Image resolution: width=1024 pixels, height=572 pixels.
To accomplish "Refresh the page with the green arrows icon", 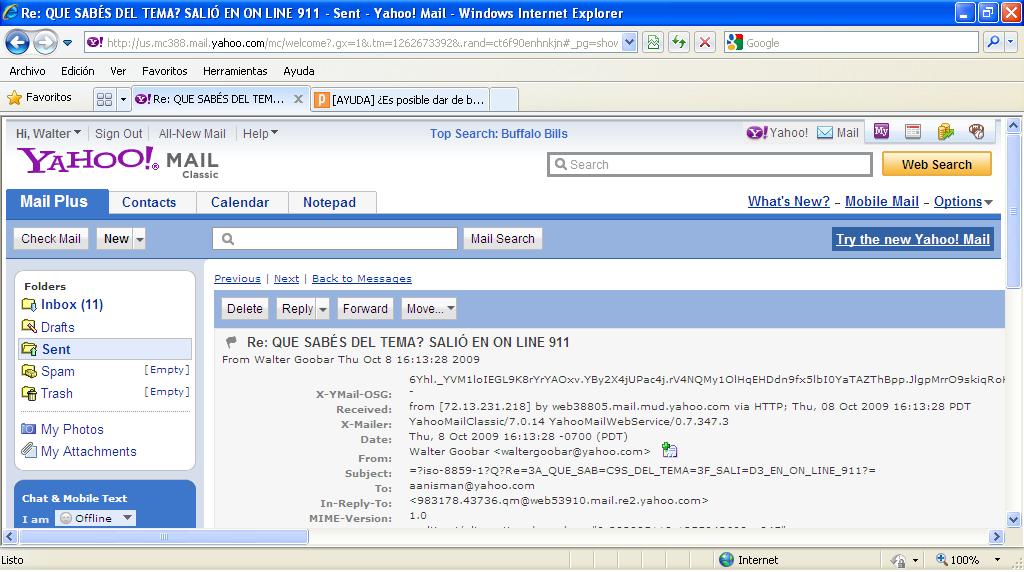I will (x=679, y=42).
